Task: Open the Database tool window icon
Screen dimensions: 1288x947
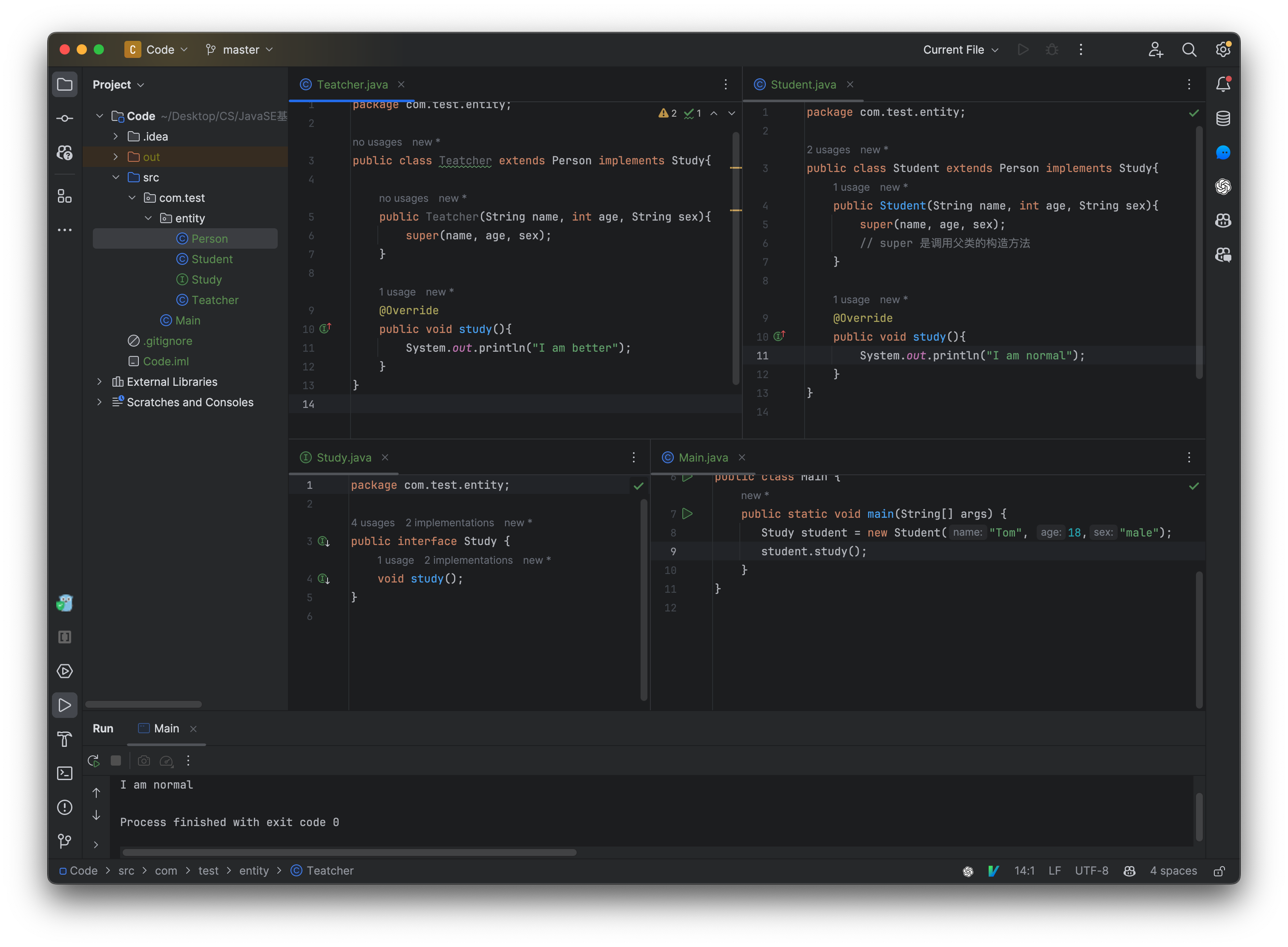Action: tap(1223, 119)
